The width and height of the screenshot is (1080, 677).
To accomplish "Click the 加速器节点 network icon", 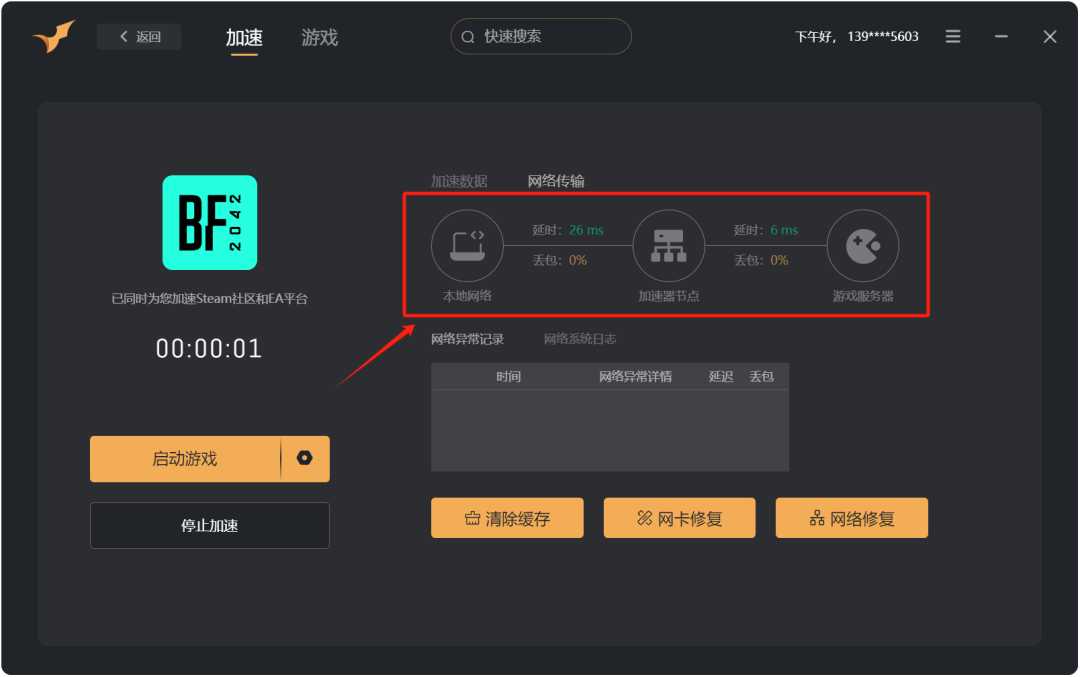I will click(669, 246).
